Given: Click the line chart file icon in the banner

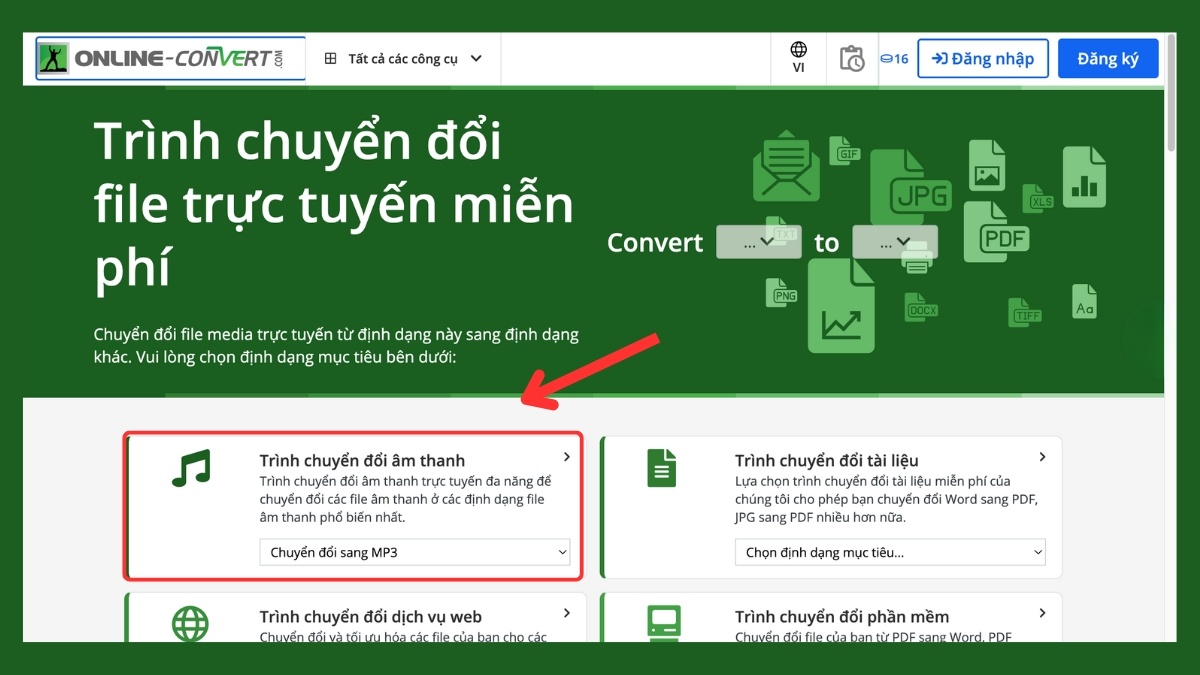Looking at the screenshot, I should click(841, 306).
